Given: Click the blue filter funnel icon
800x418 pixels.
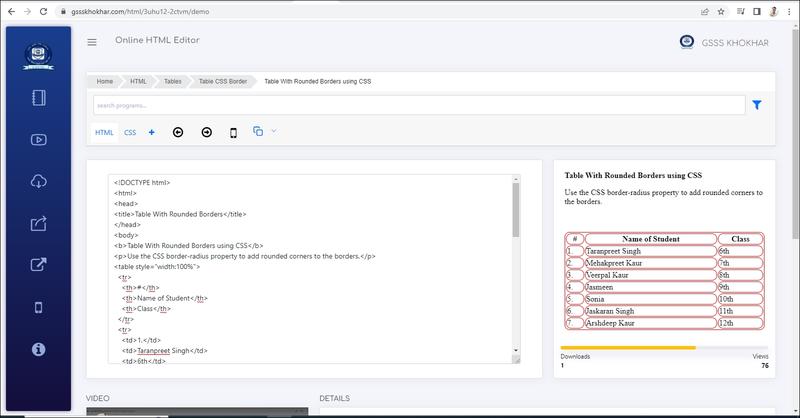Looking at the screenshot, I should [757, 105].
